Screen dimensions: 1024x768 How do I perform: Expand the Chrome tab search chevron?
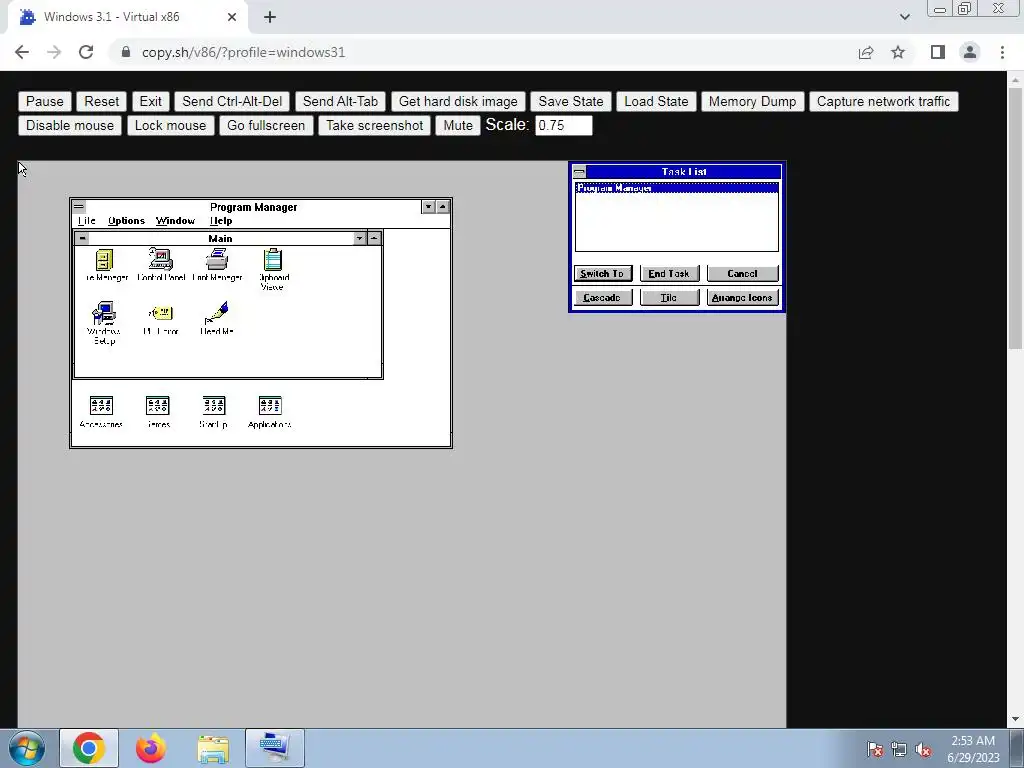pyautogui.click(x=904, y=17)
